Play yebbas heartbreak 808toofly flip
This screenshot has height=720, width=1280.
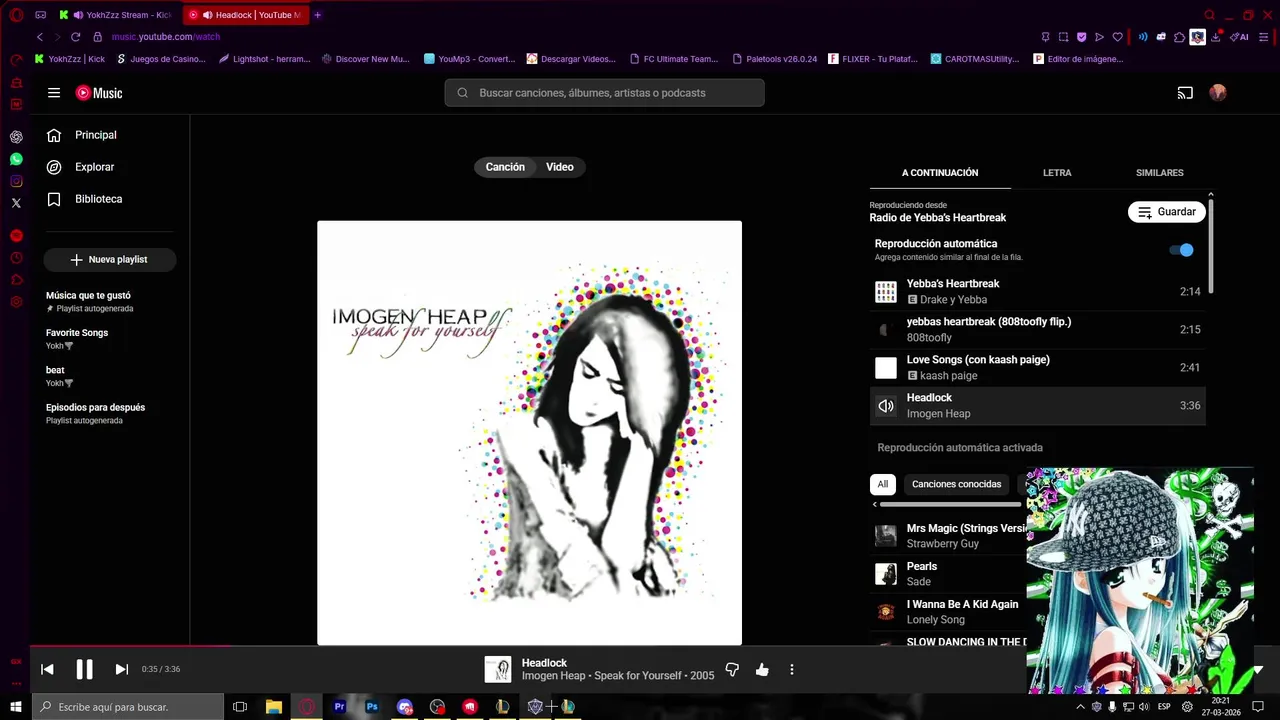(1037, 329)
